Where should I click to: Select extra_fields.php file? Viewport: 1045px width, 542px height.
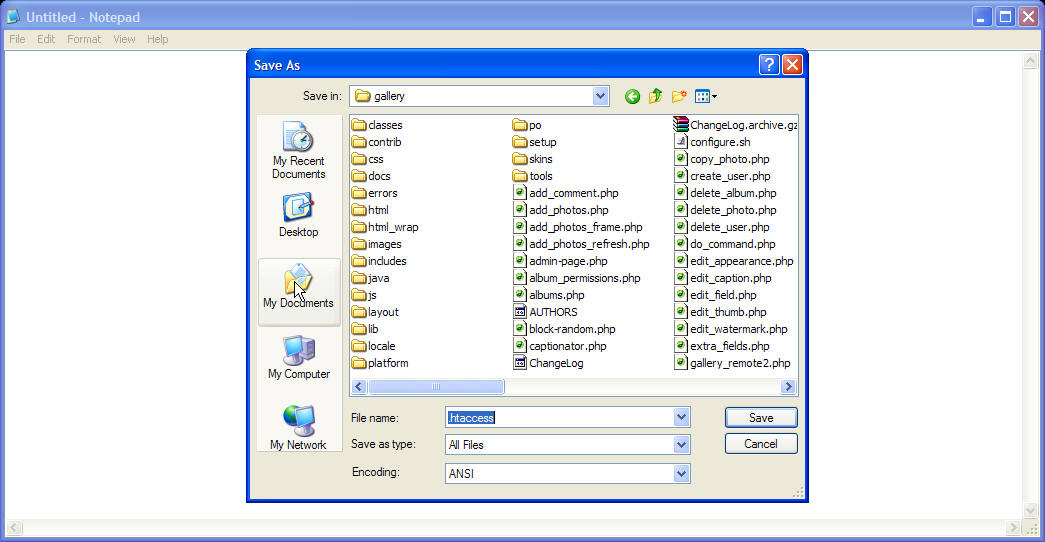pos(722,346)
